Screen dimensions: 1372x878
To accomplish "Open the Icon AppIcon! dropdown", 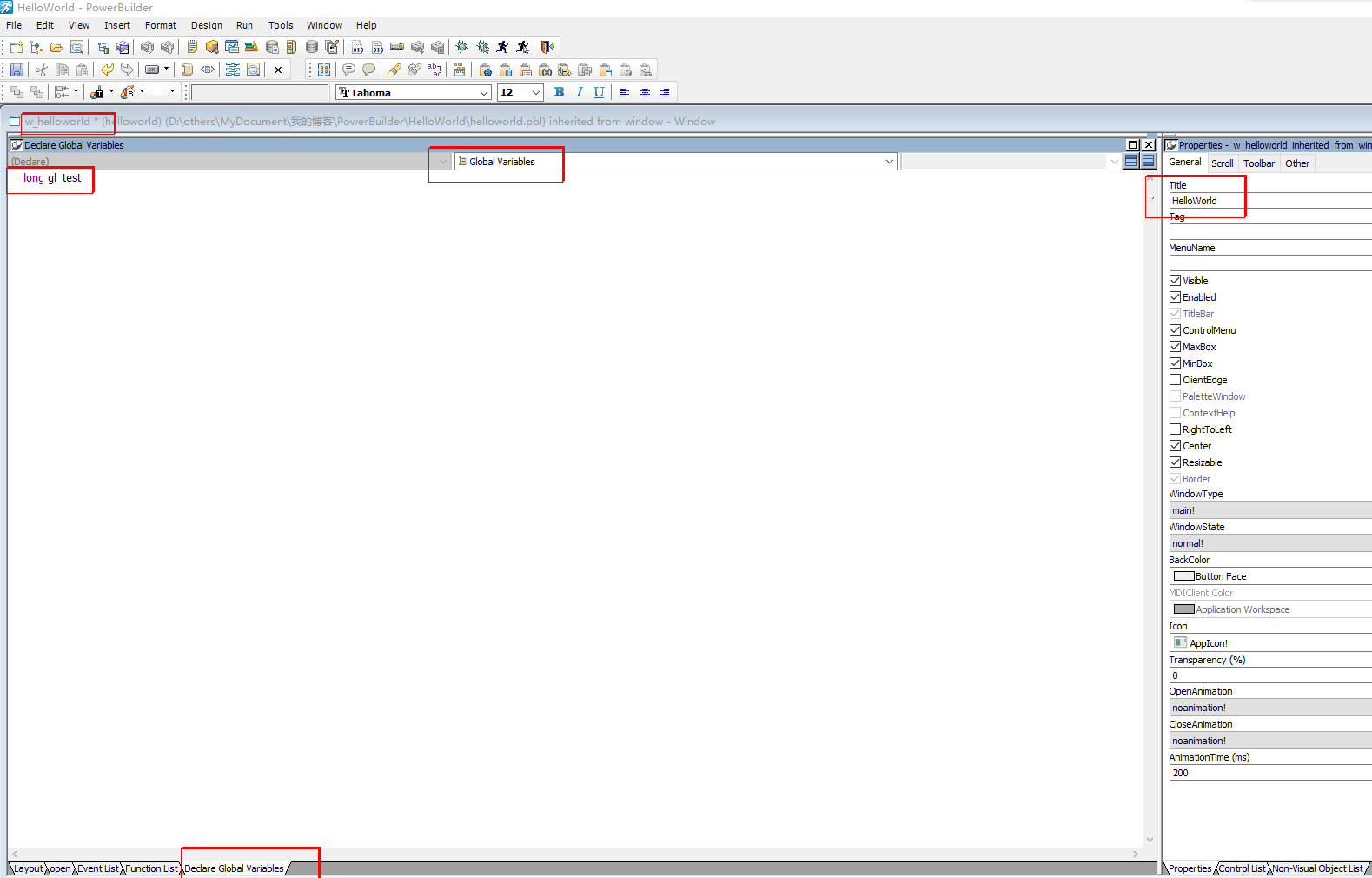I will click(1270, 643).
